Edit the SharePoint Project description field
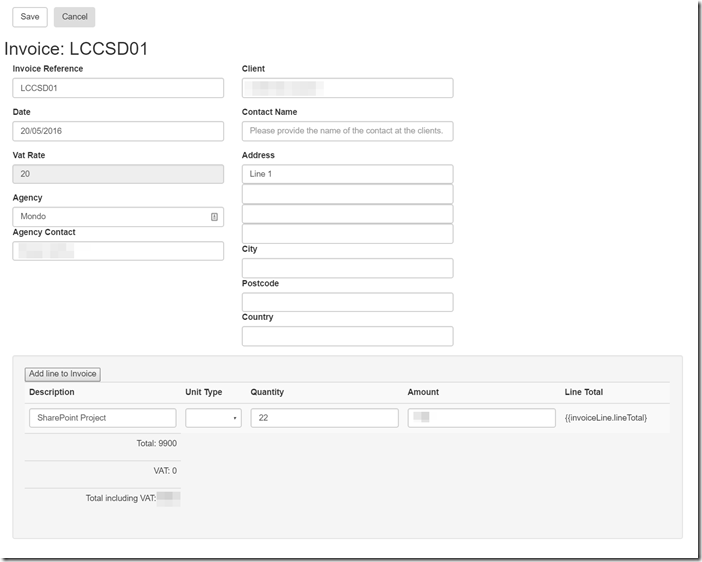 click(102, 418)
